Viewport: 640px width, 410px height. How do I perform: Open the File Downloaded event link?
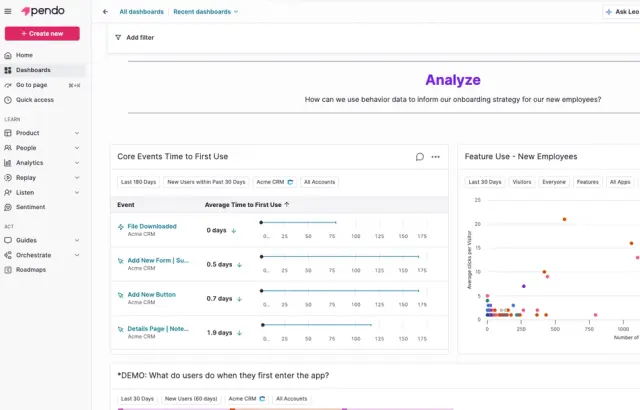click(x=152, y=226)
